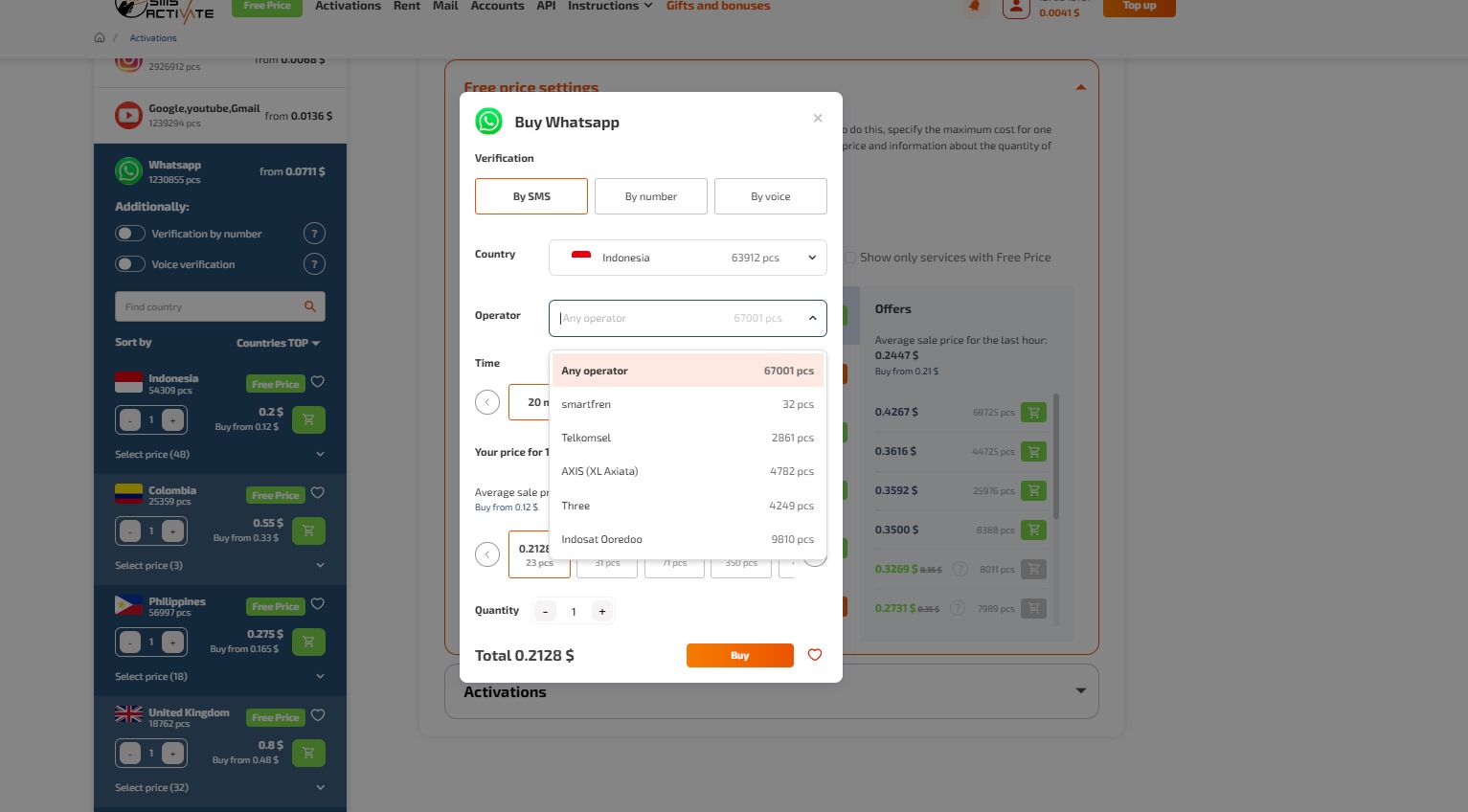
Task: Close the Buy Whatsapp dialog
Action: [x=818, y=119]
